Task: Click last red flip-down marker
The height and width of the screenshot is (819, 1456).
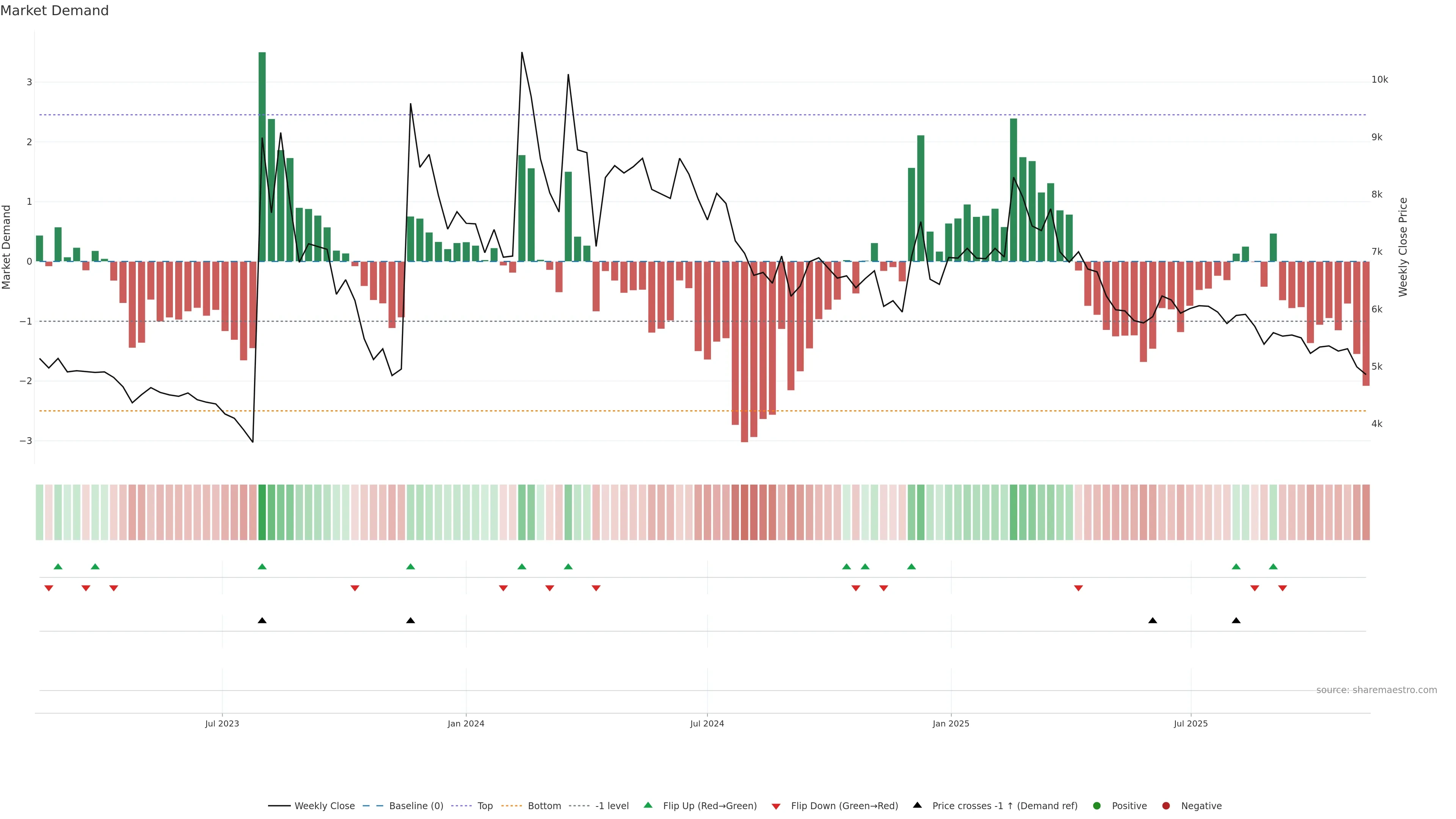Action: click(1282, 588)
